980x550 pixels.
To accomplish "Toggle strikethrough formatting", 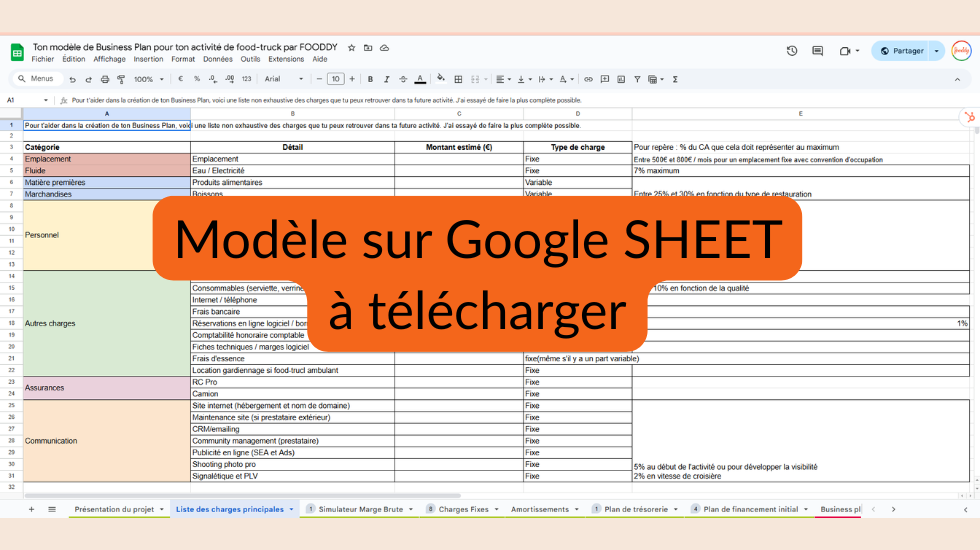I will tap(402, 79).
